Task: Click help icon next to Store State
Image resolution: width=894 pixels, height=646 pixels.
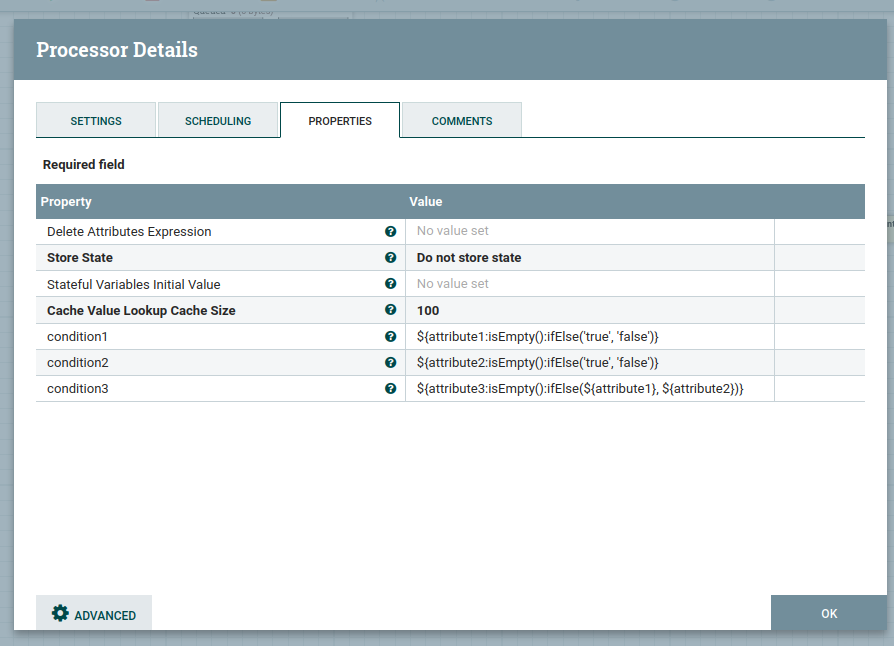Action: click(x=390, y=258)
